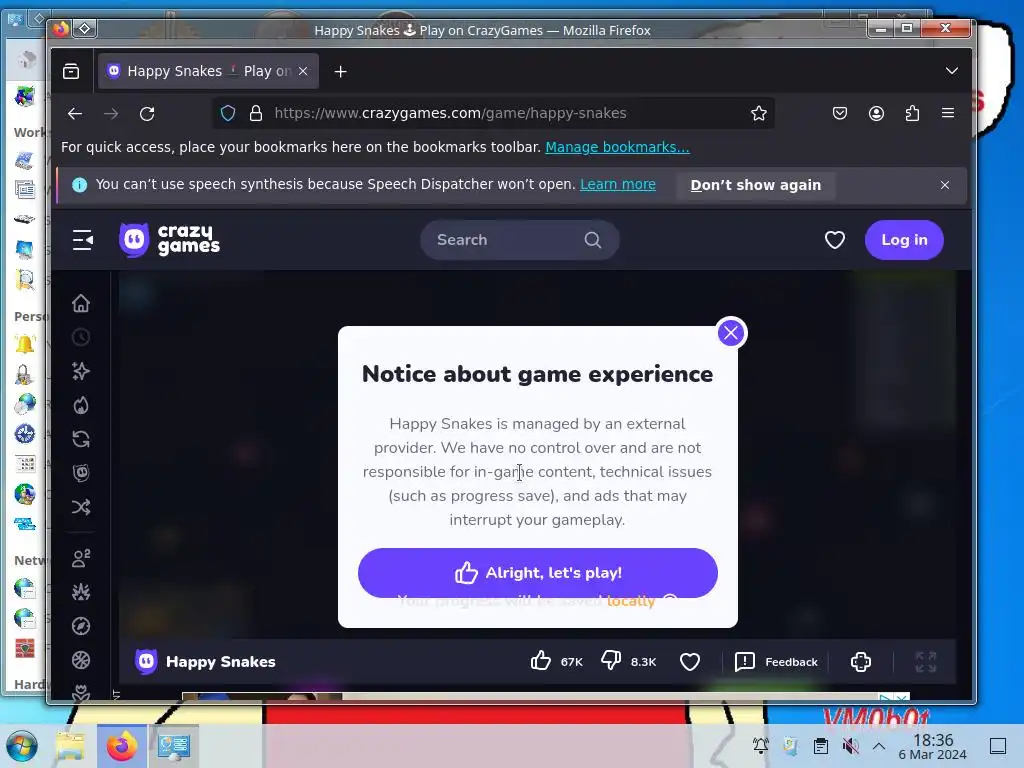
Task: Open Trending flame icon in sidebar
Action: click(81, 405)
